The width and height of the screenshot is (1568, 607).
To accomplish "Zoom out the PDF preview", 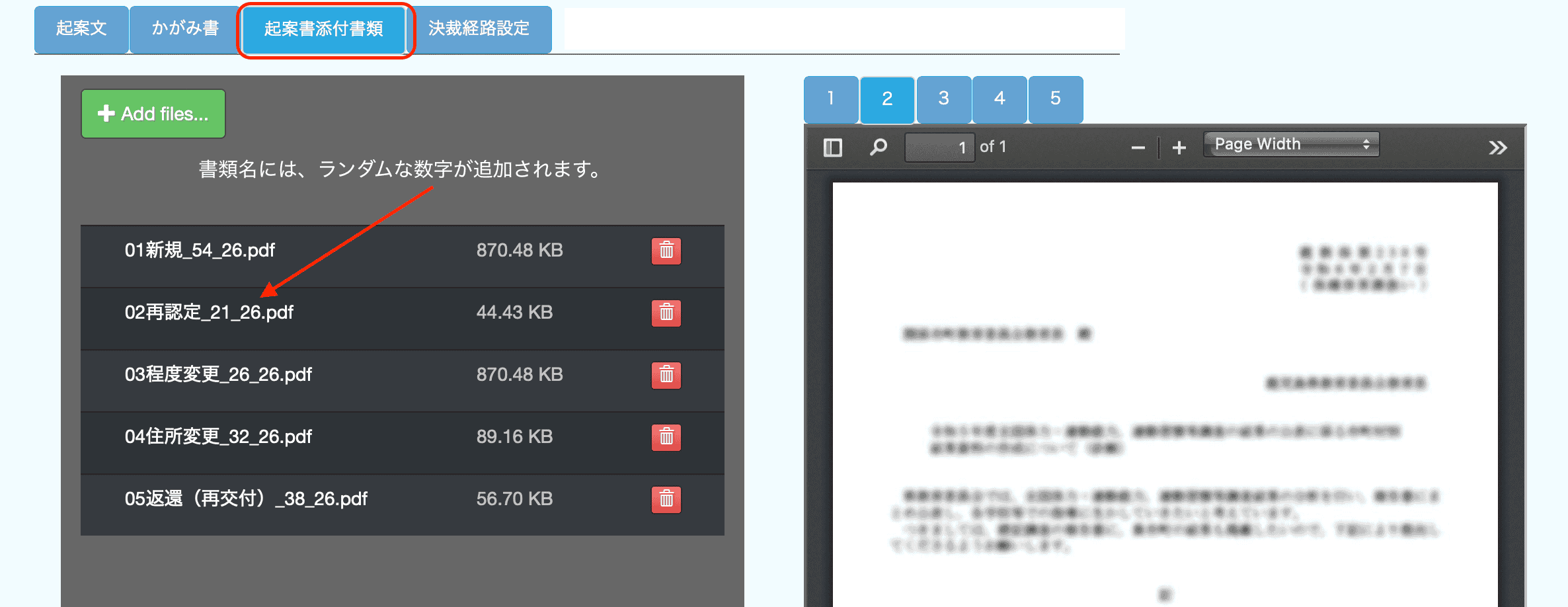I will tap(1138, 147).
